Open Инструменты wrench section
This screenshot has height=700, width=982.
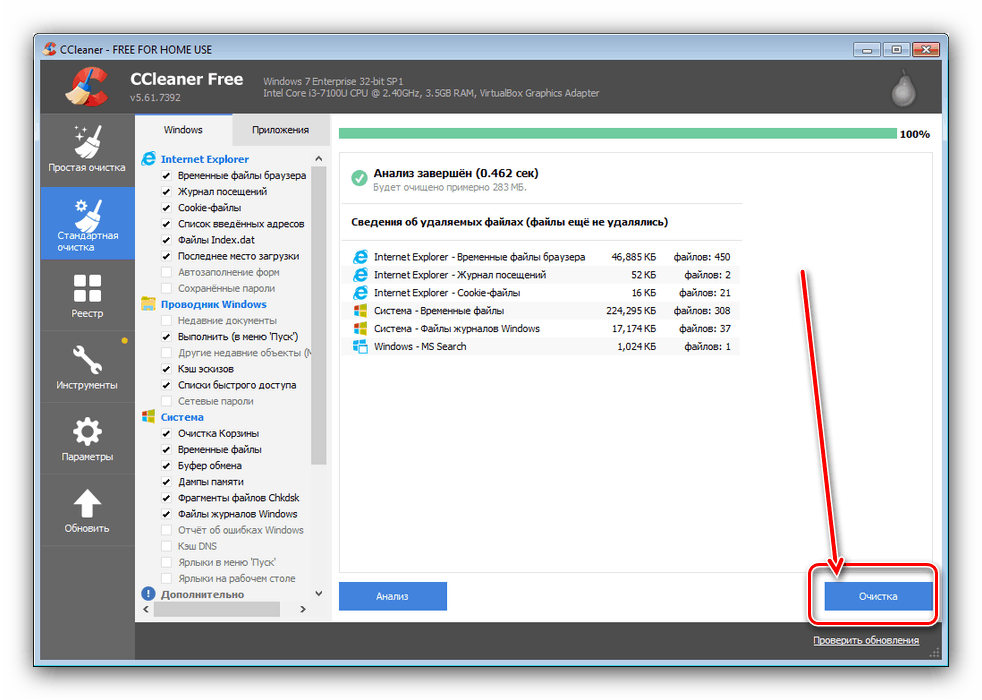click(x=87, y=367)
